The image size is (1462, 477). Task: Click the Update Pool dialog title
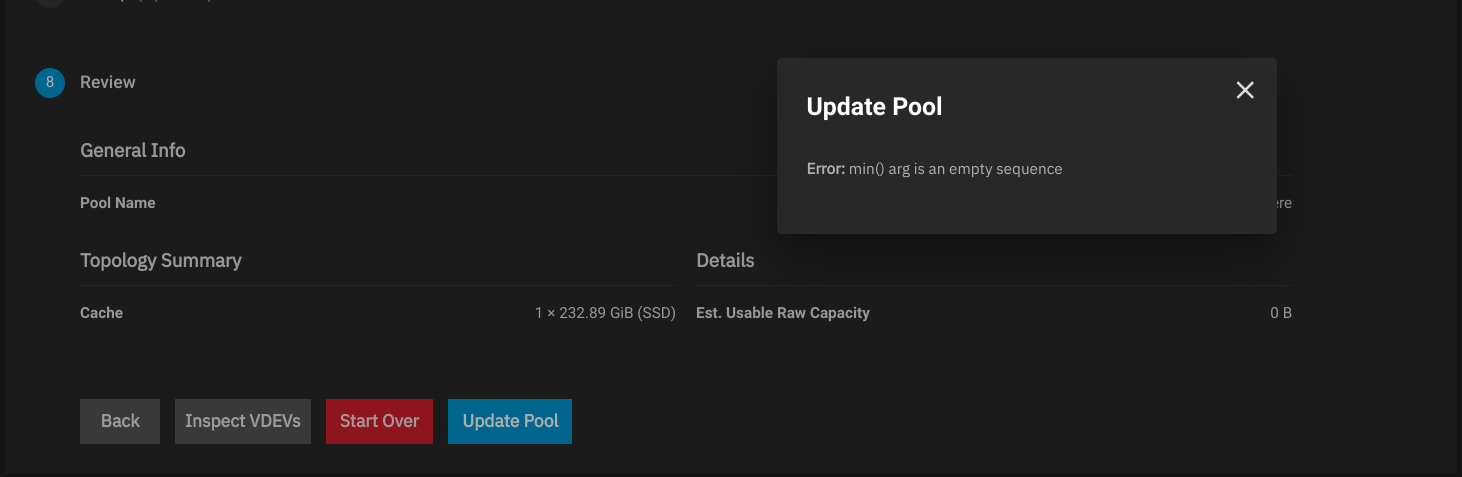(x=874, y=107)
